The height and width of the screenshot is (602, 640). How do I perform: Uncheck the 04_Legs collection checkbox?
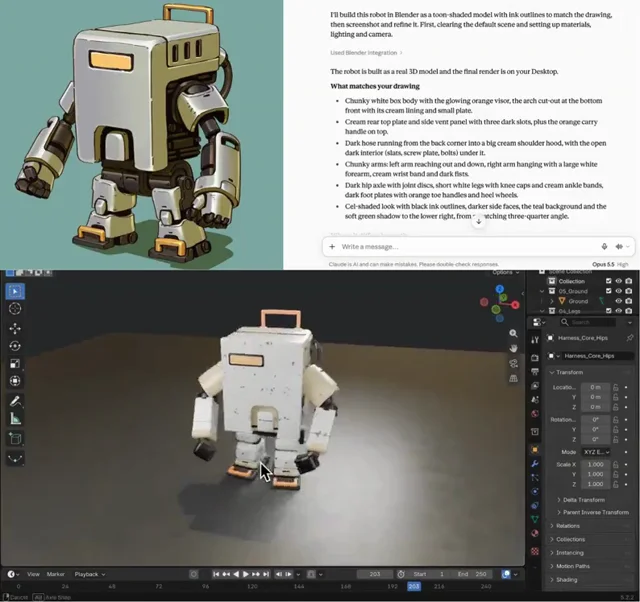(609, 311)
